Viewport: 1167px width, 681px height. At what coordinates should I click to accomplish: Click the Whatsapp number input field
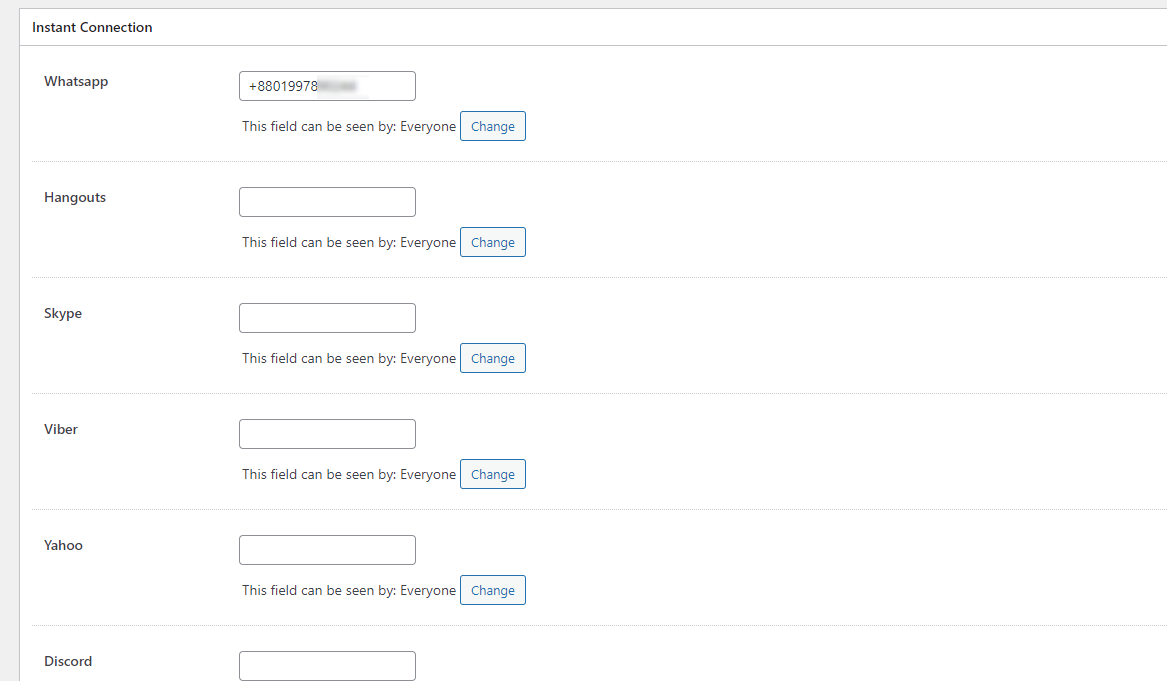[327, 86]
